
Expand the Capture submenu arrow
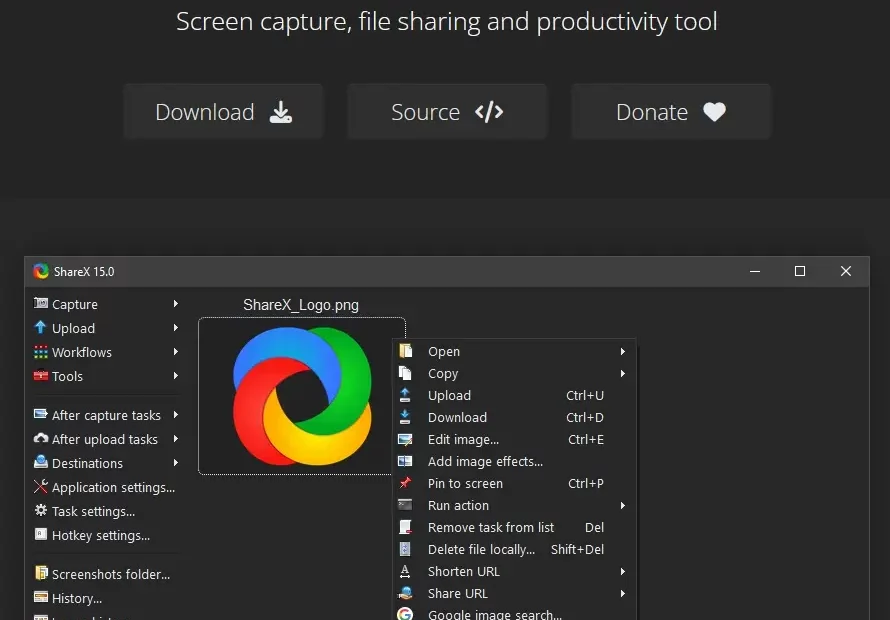[x=176, y=304]
